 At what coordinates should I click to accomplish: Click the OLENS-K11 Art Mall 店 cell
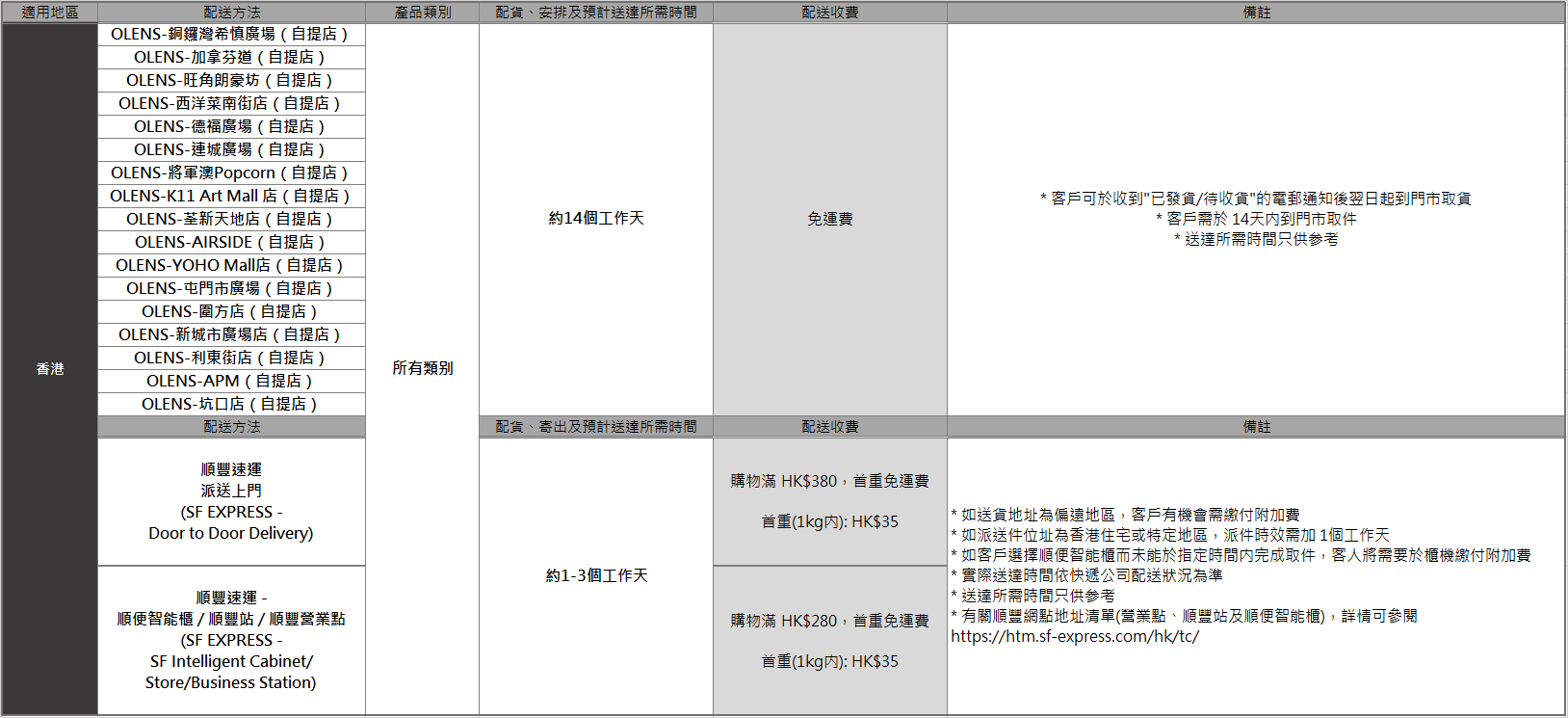[x=231, y=196]
